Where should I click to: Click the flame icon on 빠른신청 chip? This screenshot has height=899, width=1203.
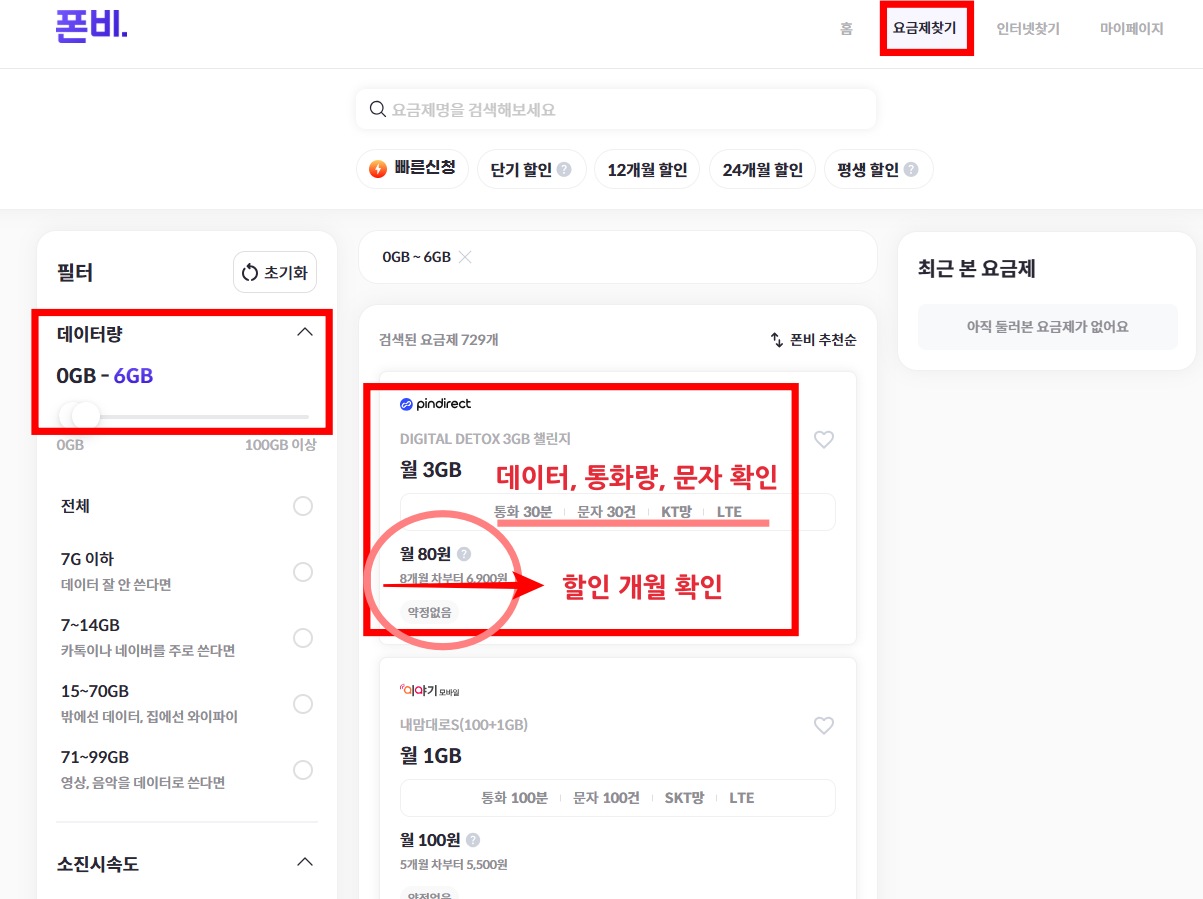click(x=376, y=168)
